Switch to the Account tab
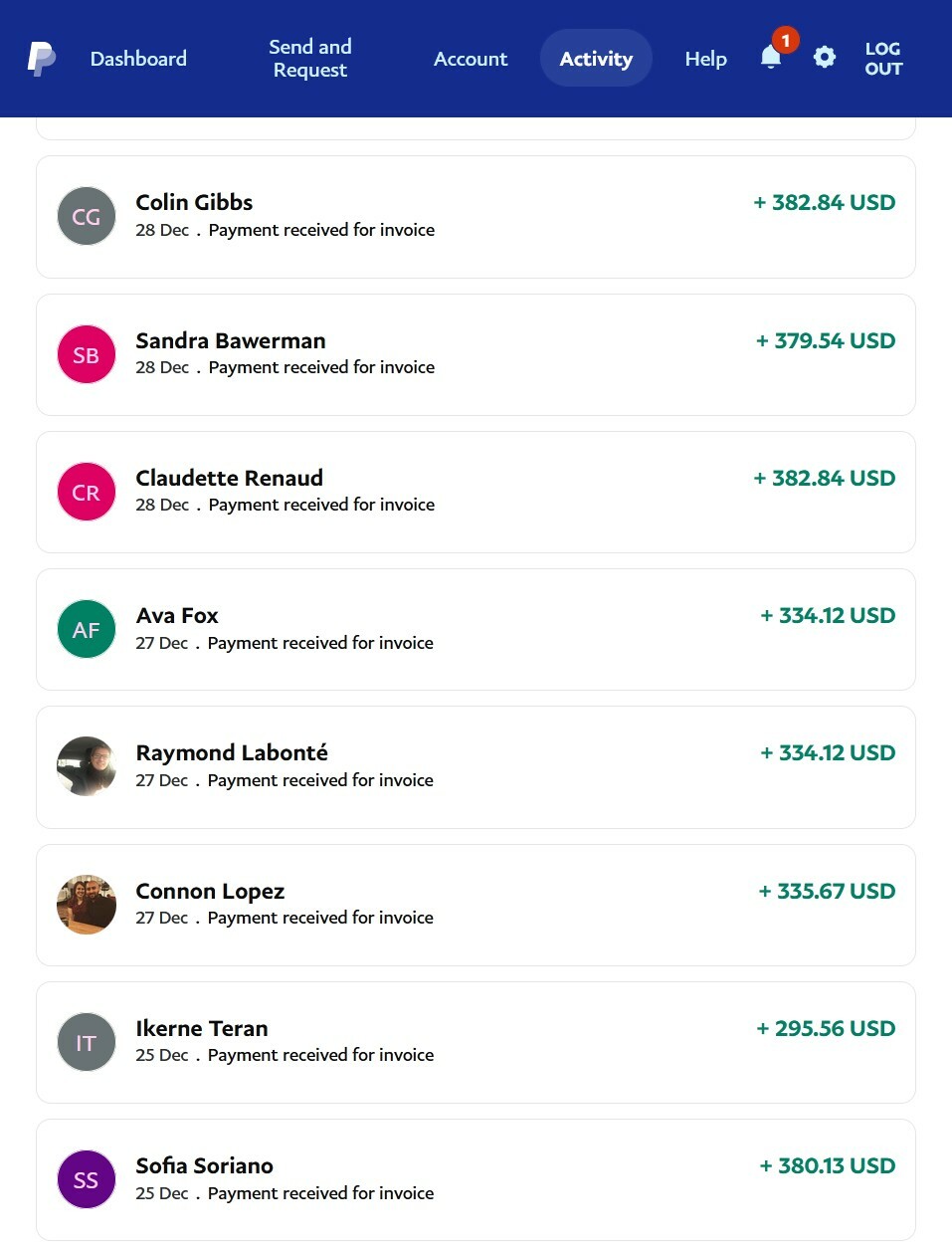The height and width of the screenshot is (1250, 952). tap(471, 59)
